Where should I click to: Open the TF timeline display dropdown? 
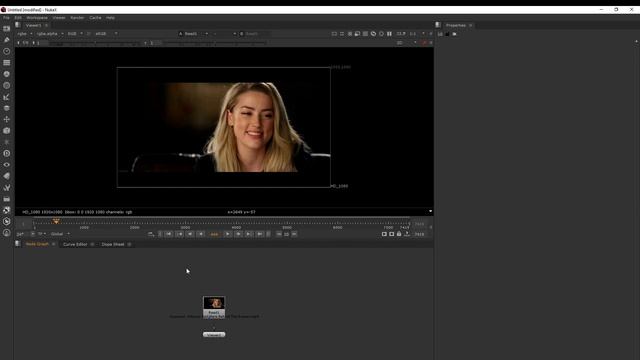42,234
